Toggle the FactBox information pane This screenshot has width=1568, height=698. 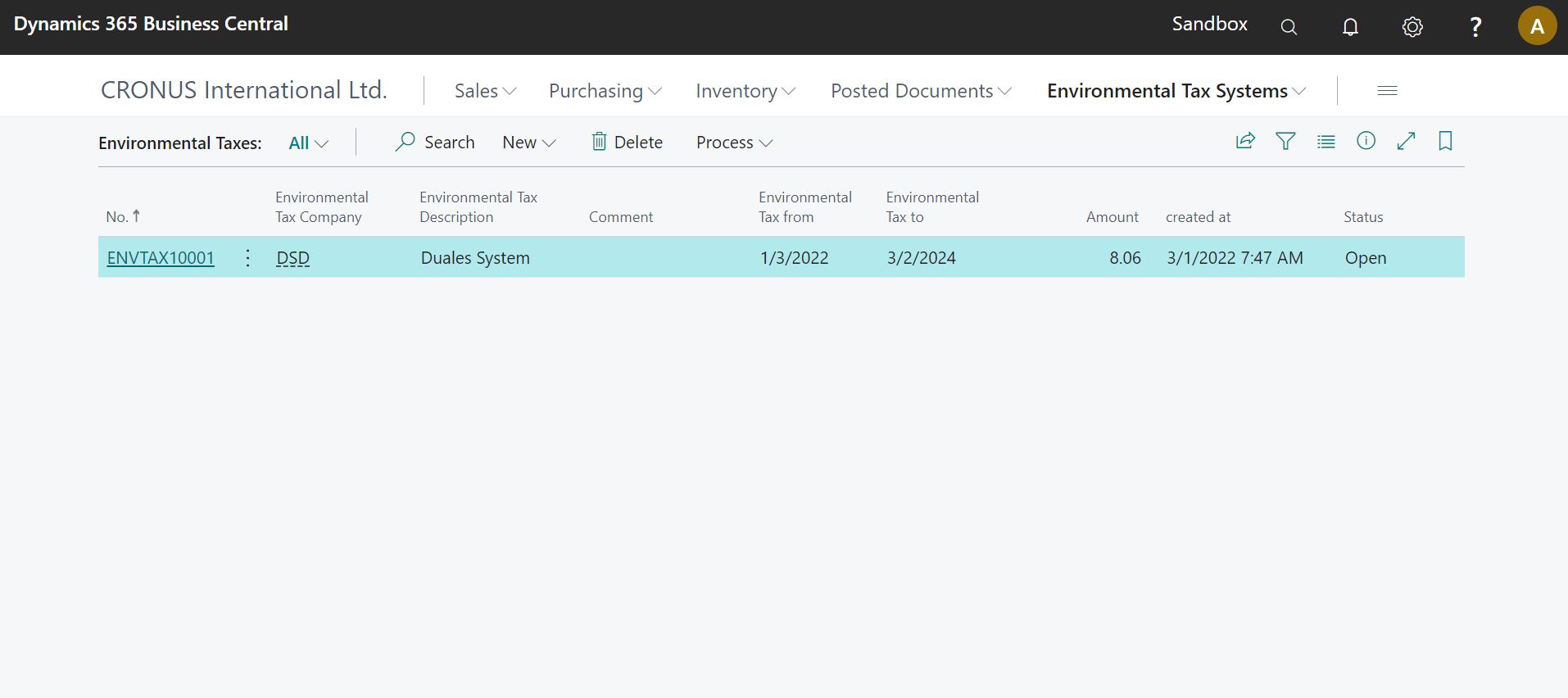coord(1366,141)
